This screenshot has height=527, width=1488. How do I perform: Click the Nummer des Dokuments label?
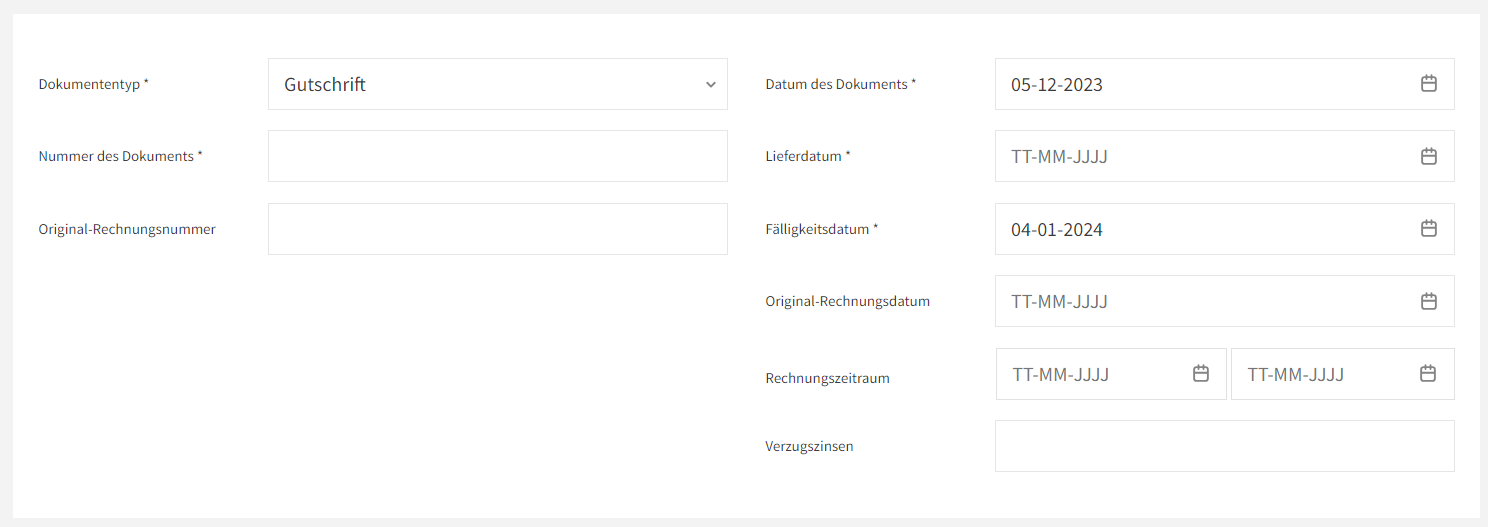click(x=121, y=157)
